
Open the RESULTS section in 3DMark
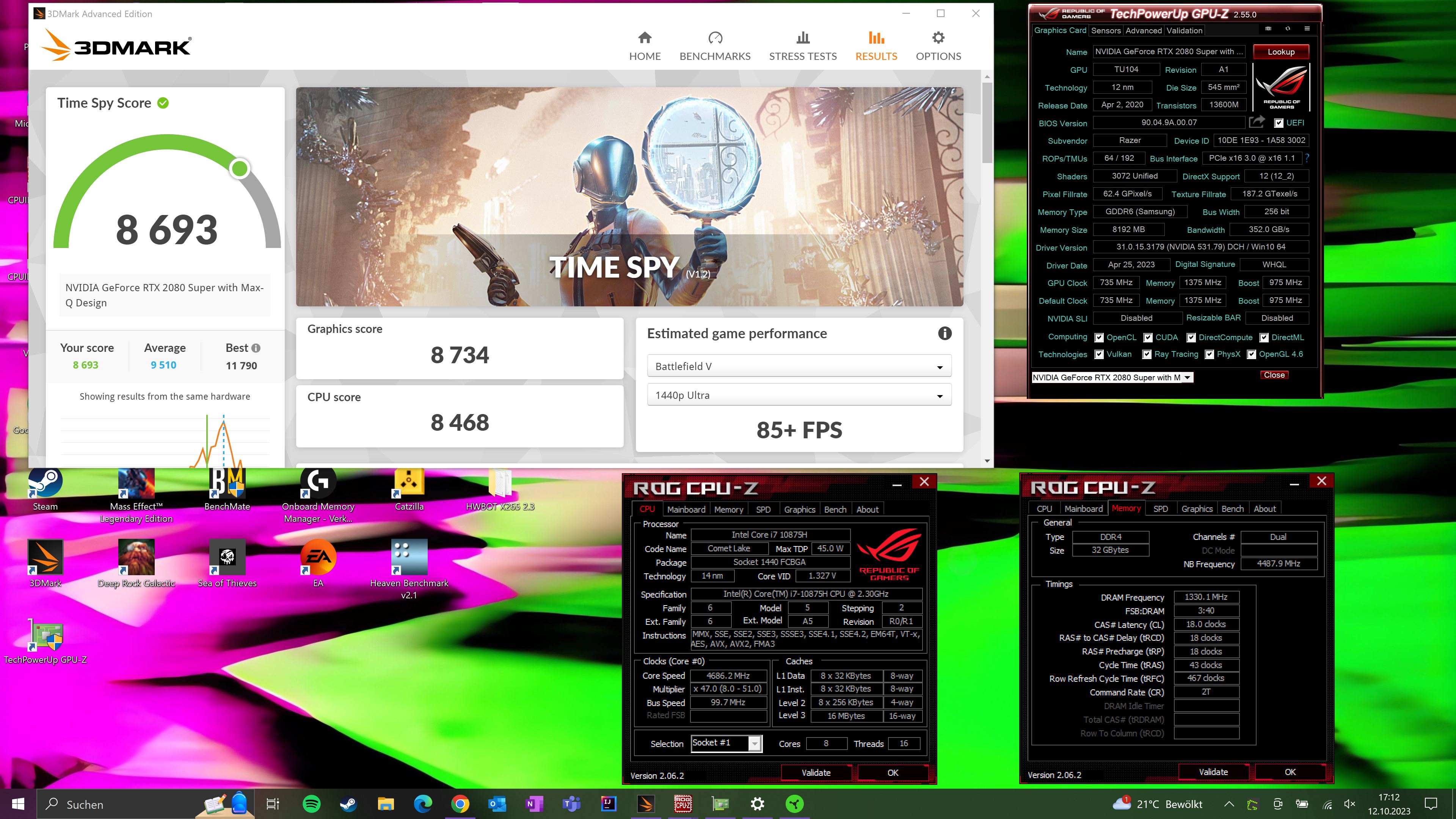coord(876,46)
